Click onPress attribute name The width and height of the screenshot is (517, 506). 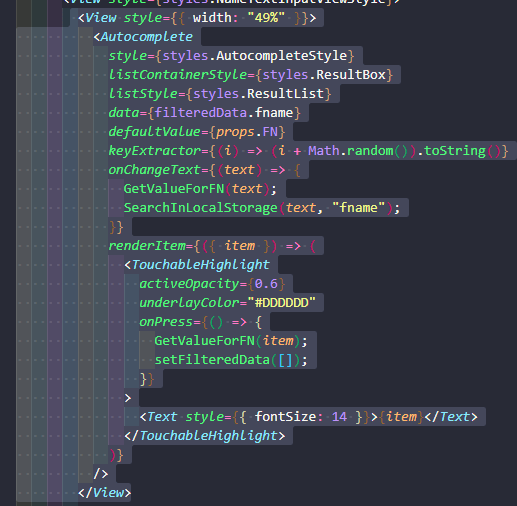(x=166, y=322)
